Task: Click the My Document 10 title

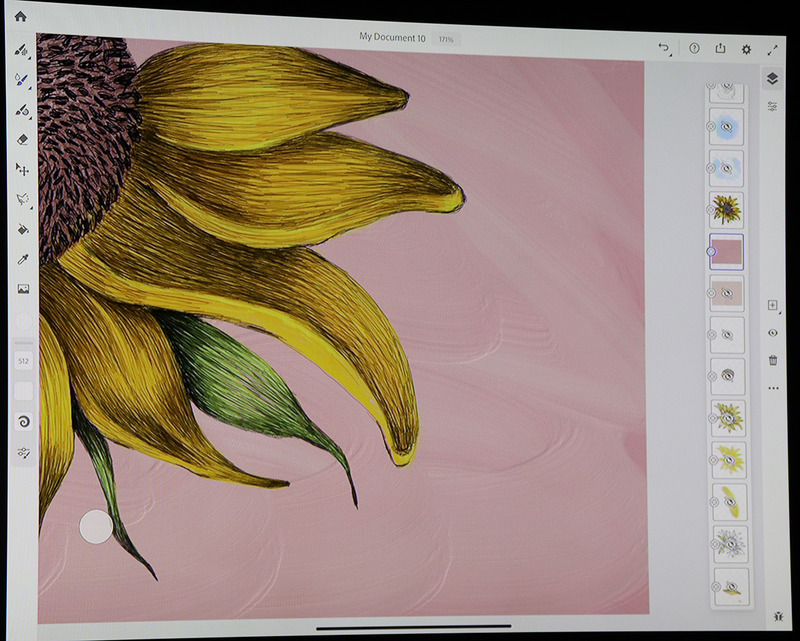Action: click(392, 38)
